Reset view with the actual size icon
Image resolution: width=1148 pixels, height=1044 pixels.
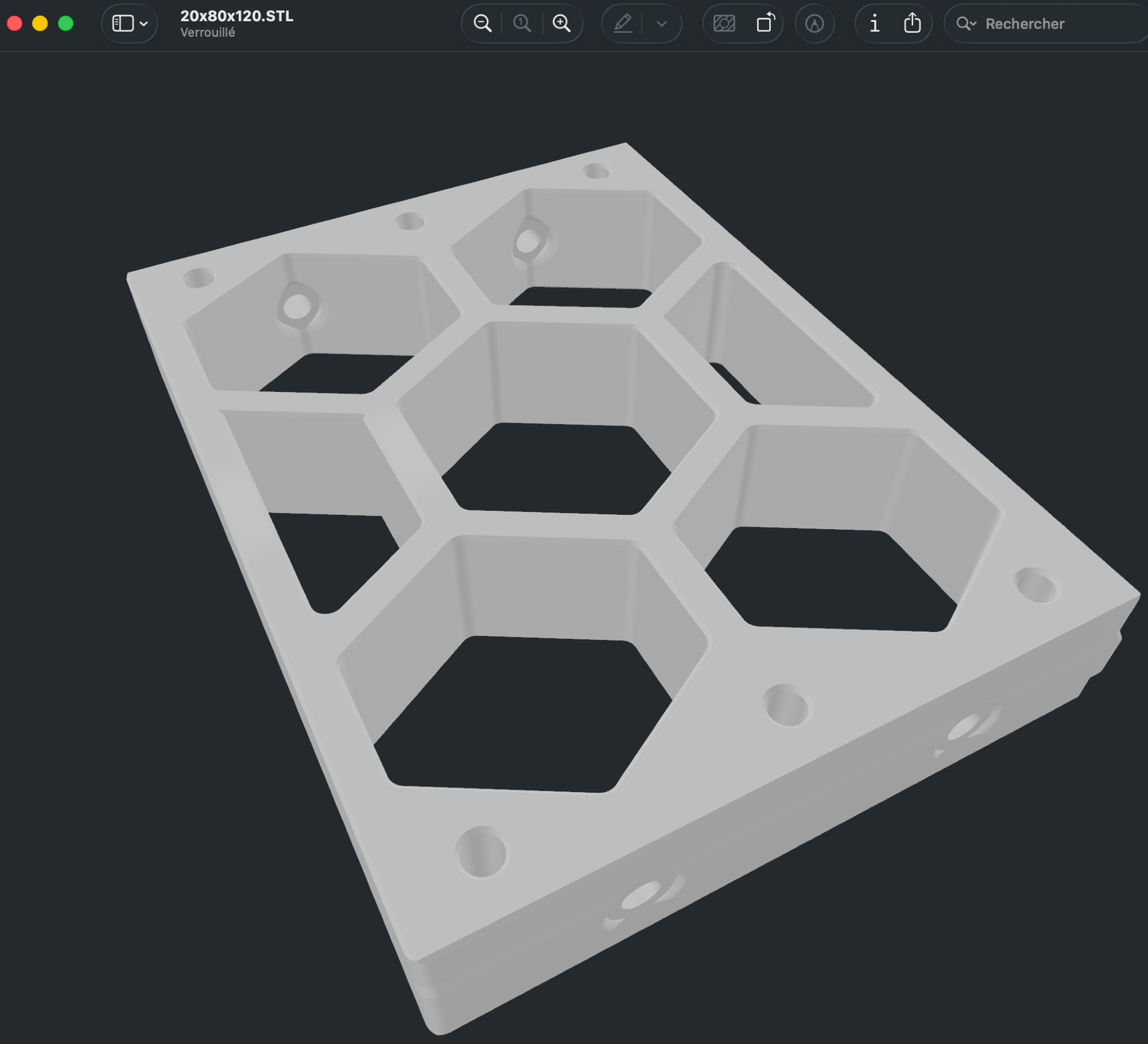(522, 24)
